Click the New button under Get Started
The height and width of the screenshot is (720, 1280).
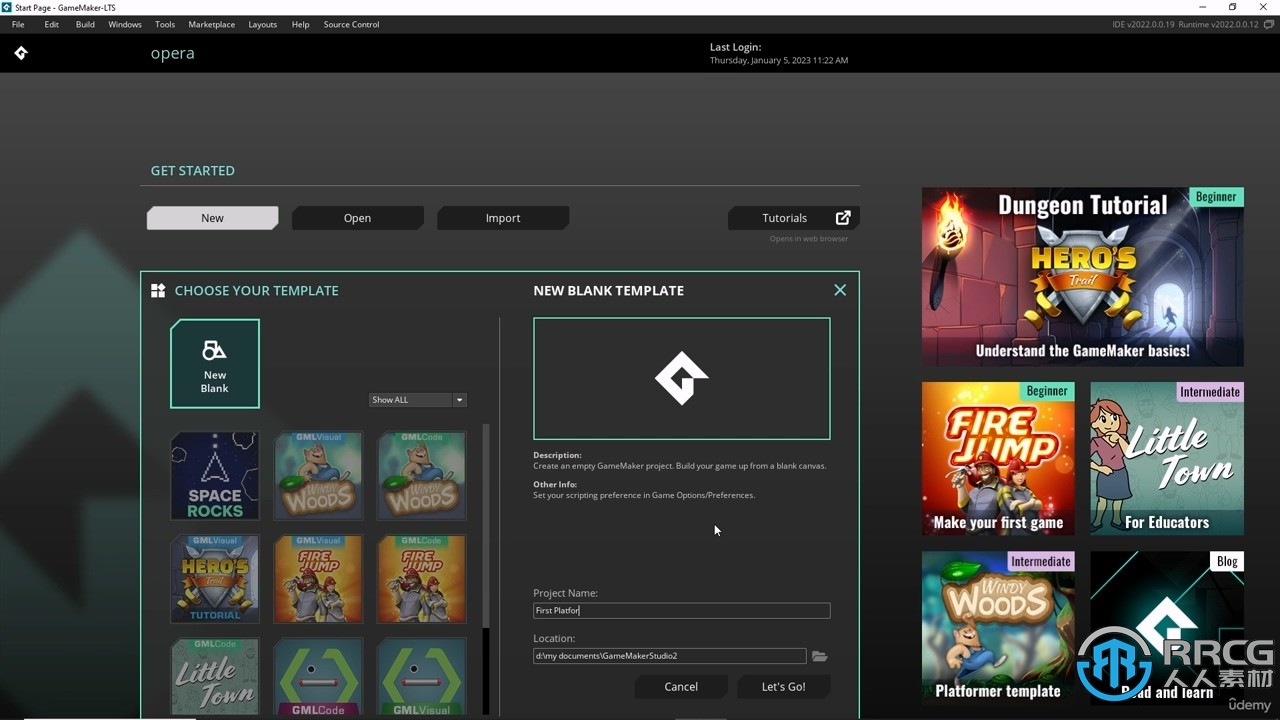[212, 218]
